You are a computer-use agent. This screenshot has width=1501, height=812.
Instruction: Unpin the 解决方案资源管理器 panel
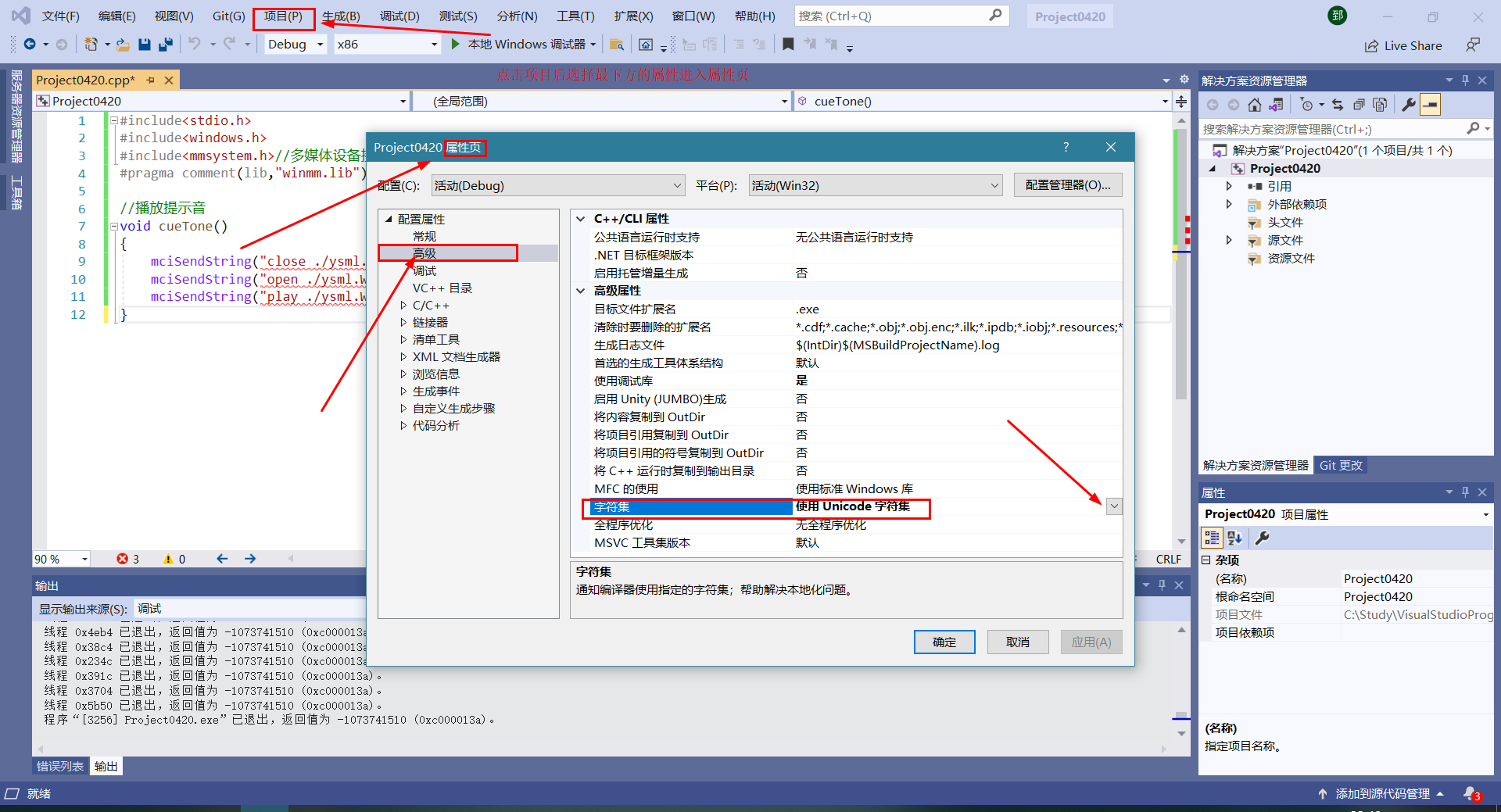click(1465, 79)
